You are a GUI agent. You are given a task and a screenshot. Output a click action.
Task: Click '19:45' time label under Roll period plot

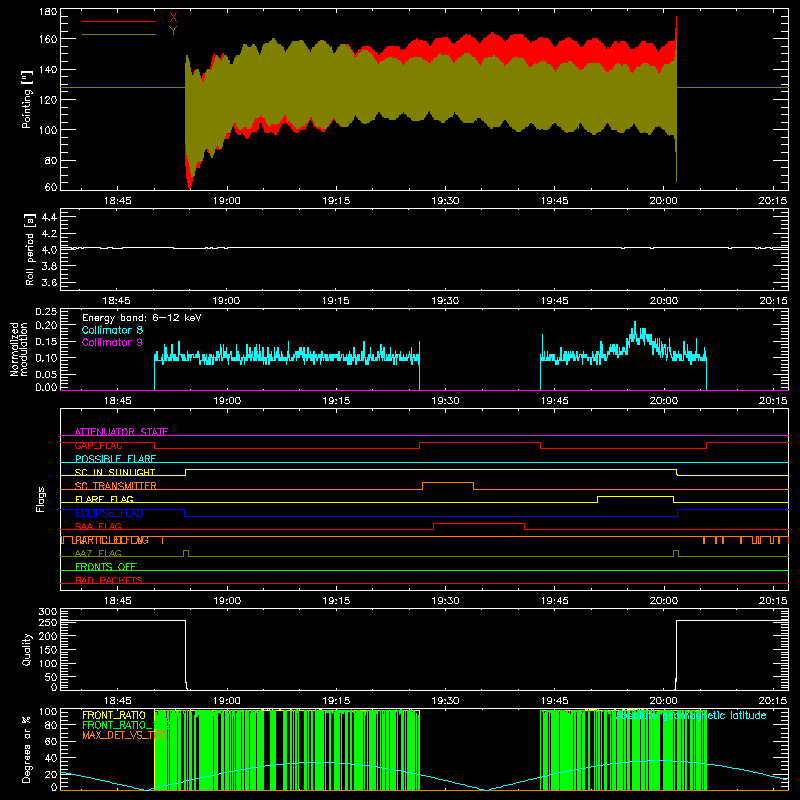click(x=554, y=301)
